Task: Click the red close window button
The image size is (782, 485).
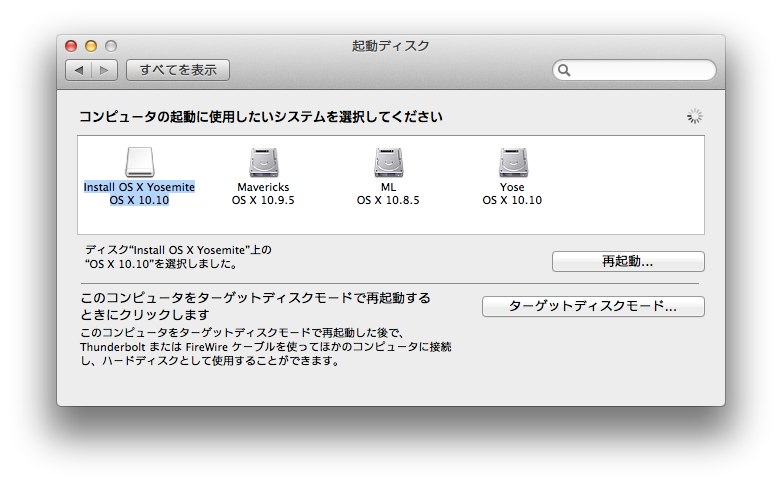Action: point(71,46)
